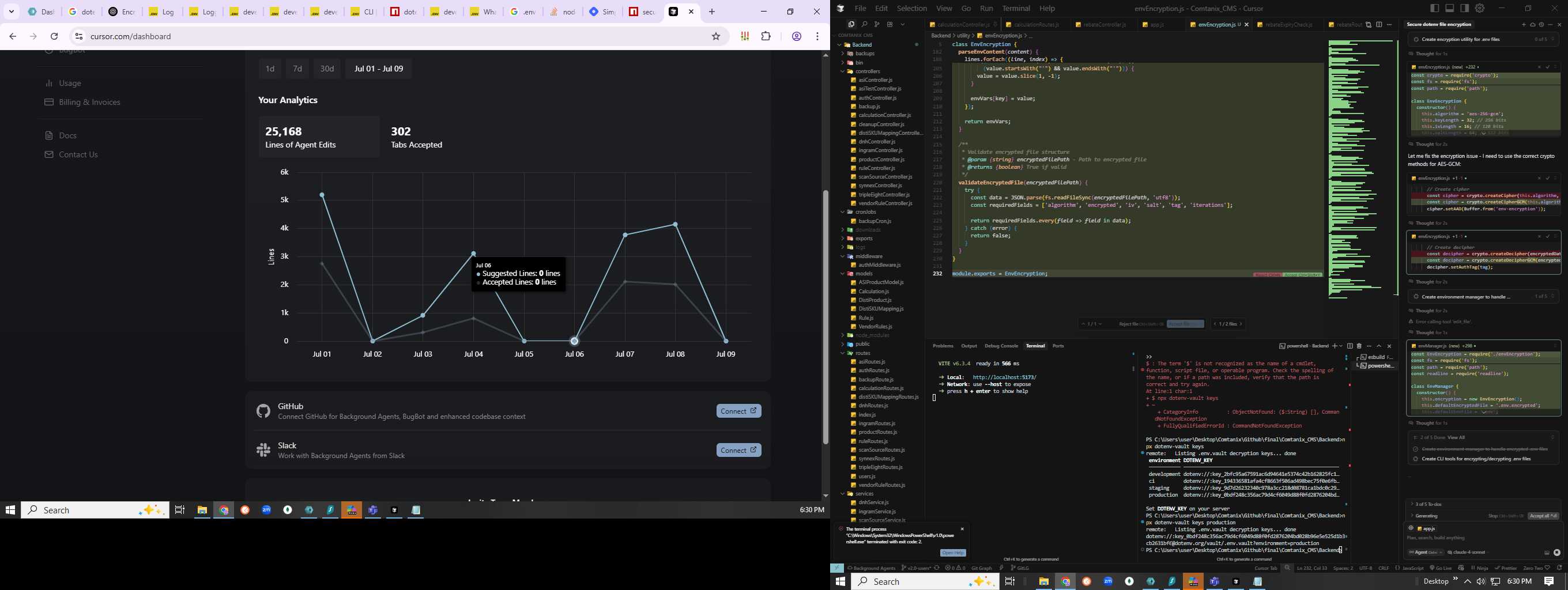
Task: Split the terminal with split icon
Action: (x=1350, y=346)
